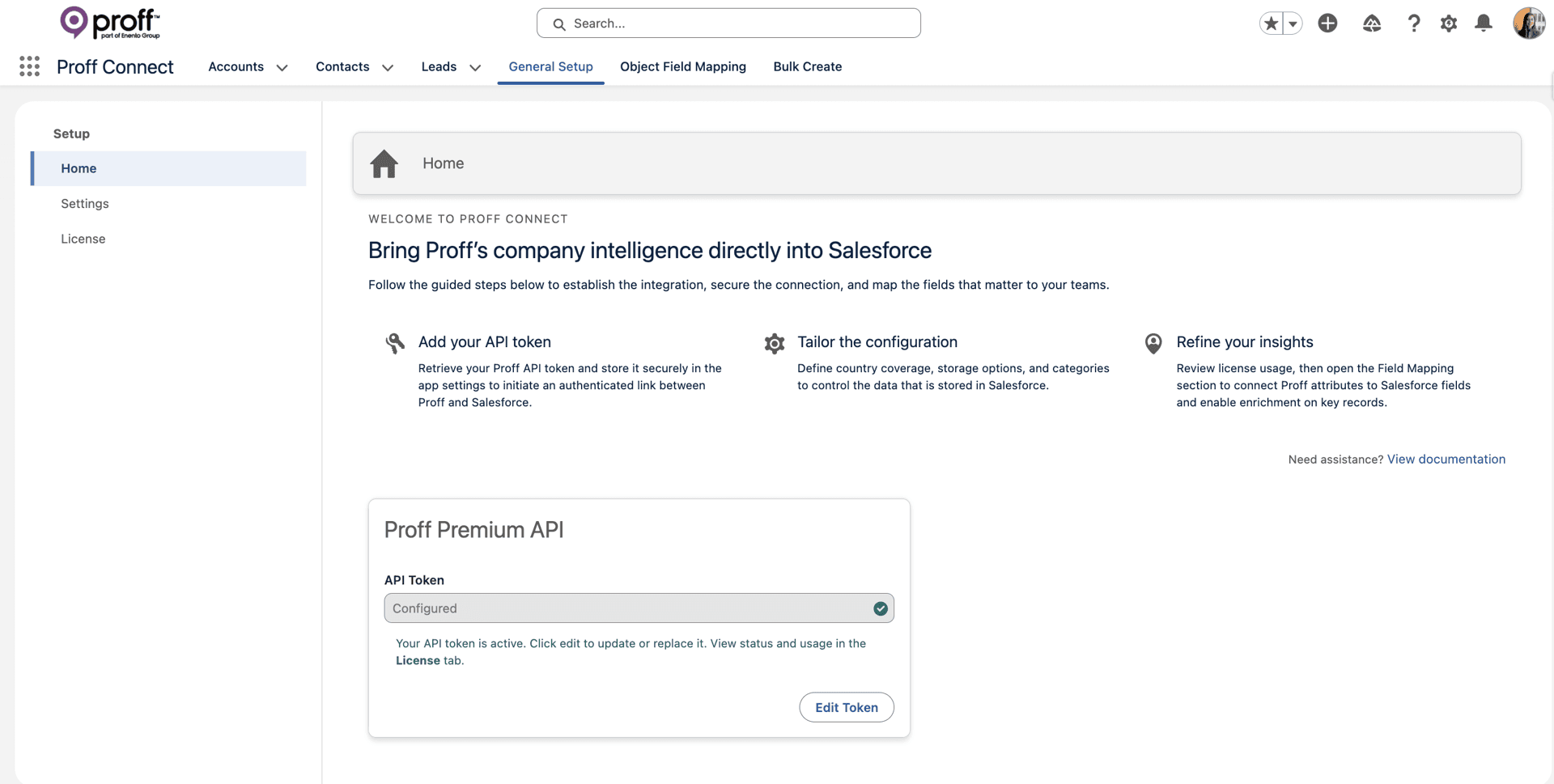View notifications via the bell icon
Screen dimensions: 1554x784
pos(1484,23)
